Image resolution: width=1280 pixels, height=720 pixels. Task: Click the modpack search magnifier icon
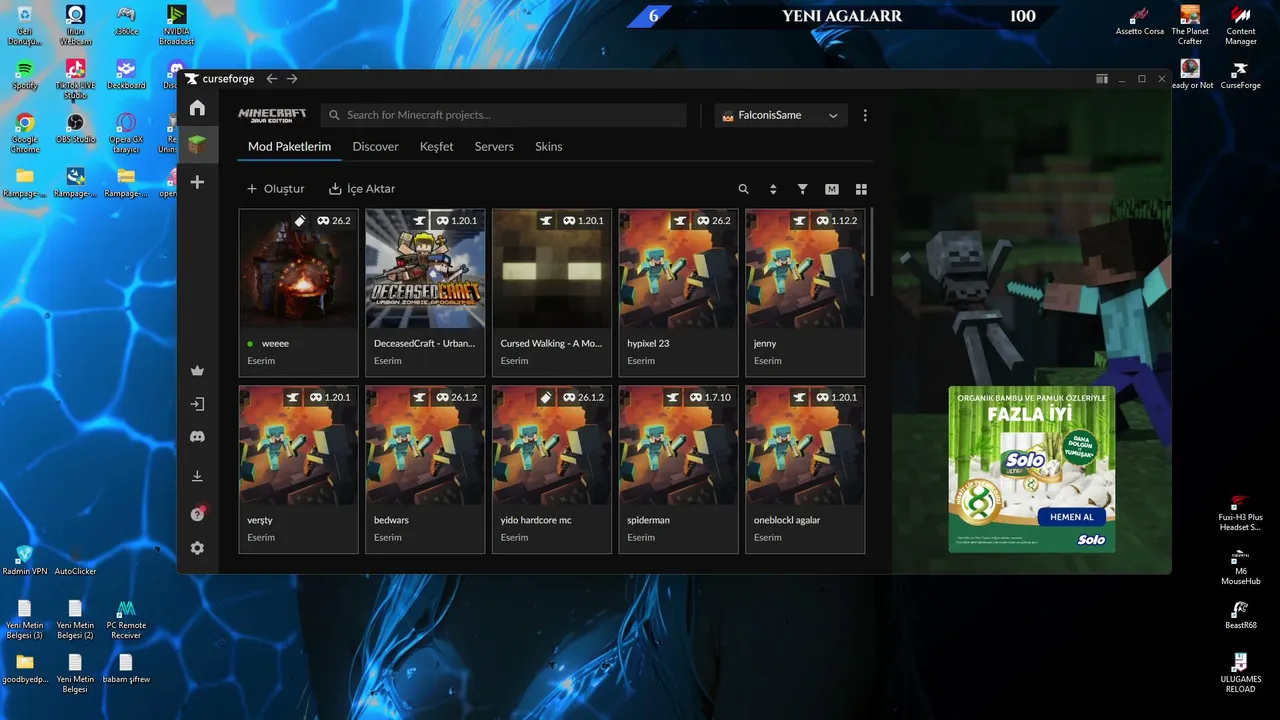743,189
